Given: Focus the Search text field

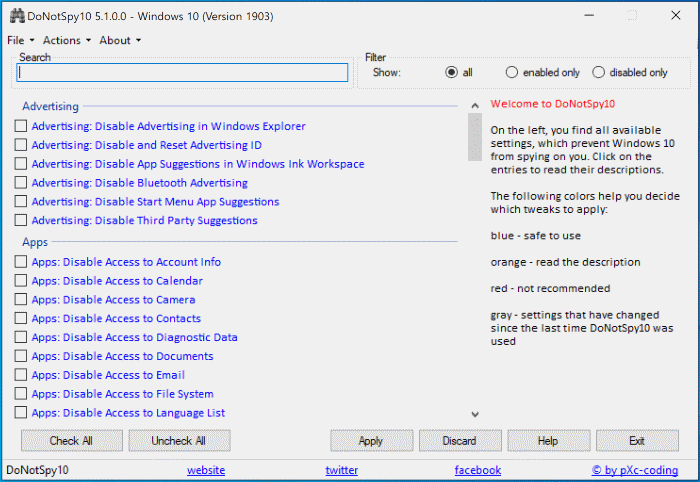Looking at the screenshot, I should pyautogui.click(x=182, y=72).
